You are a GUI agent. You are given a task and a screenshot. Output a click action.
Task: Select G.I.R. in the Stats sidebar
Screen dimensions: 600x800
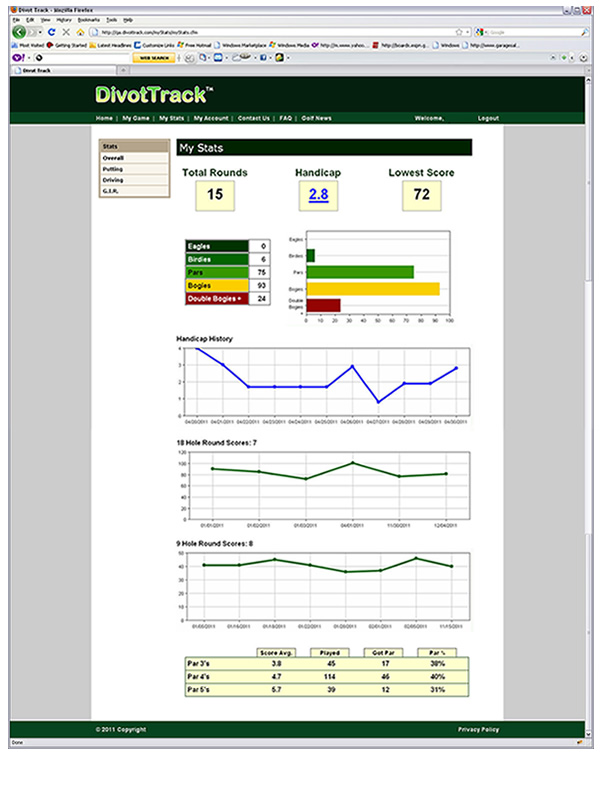[112, 191]
